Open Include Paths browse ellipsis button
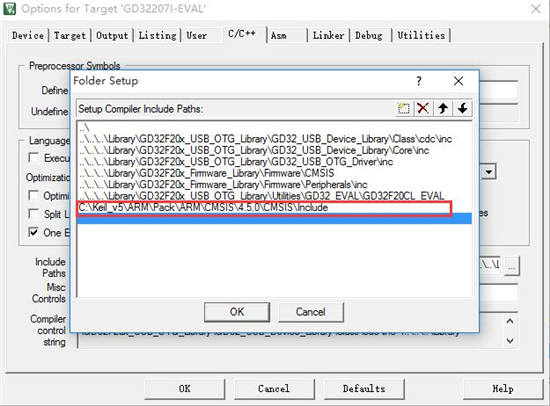This screenshot has width=550, height=406. pos(511,266)
